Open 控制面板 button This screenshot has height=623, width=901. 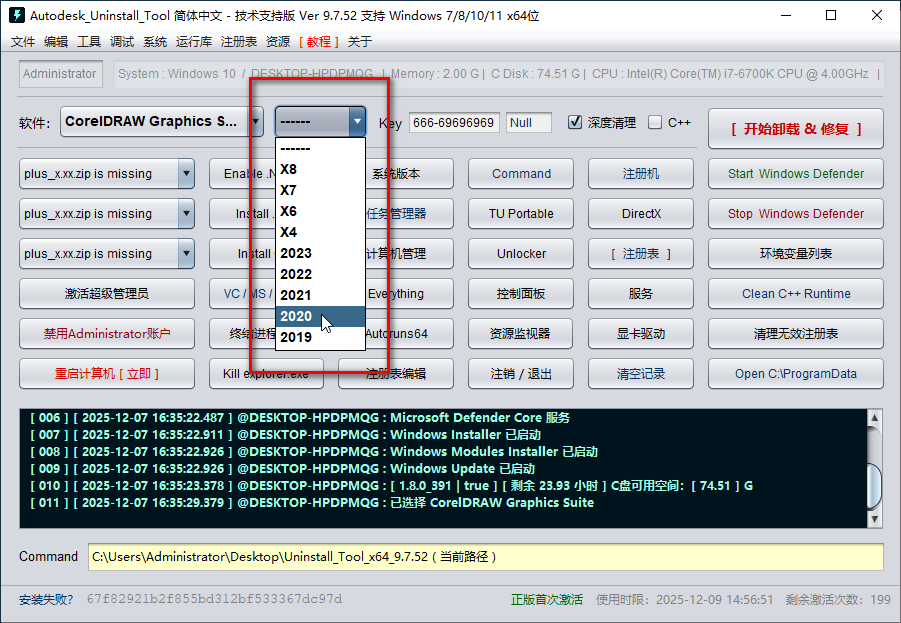tap(521, 294)
